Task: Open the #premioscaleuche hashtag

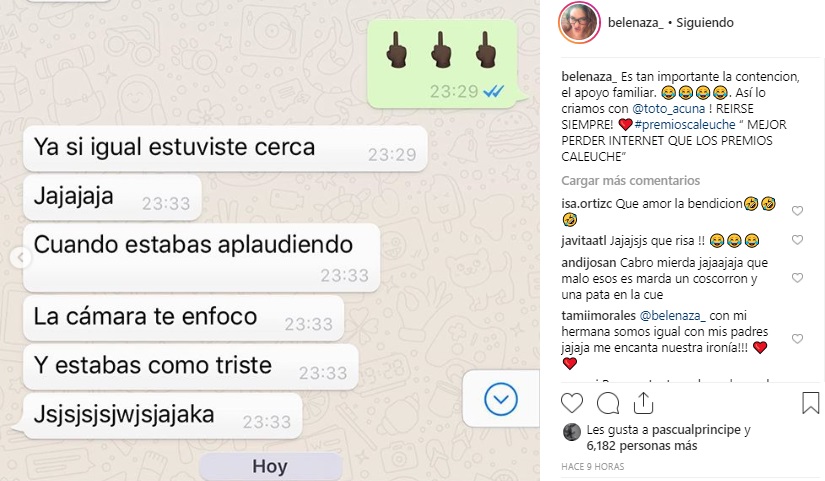Action: pyautogui.click(x=685, y=125)
